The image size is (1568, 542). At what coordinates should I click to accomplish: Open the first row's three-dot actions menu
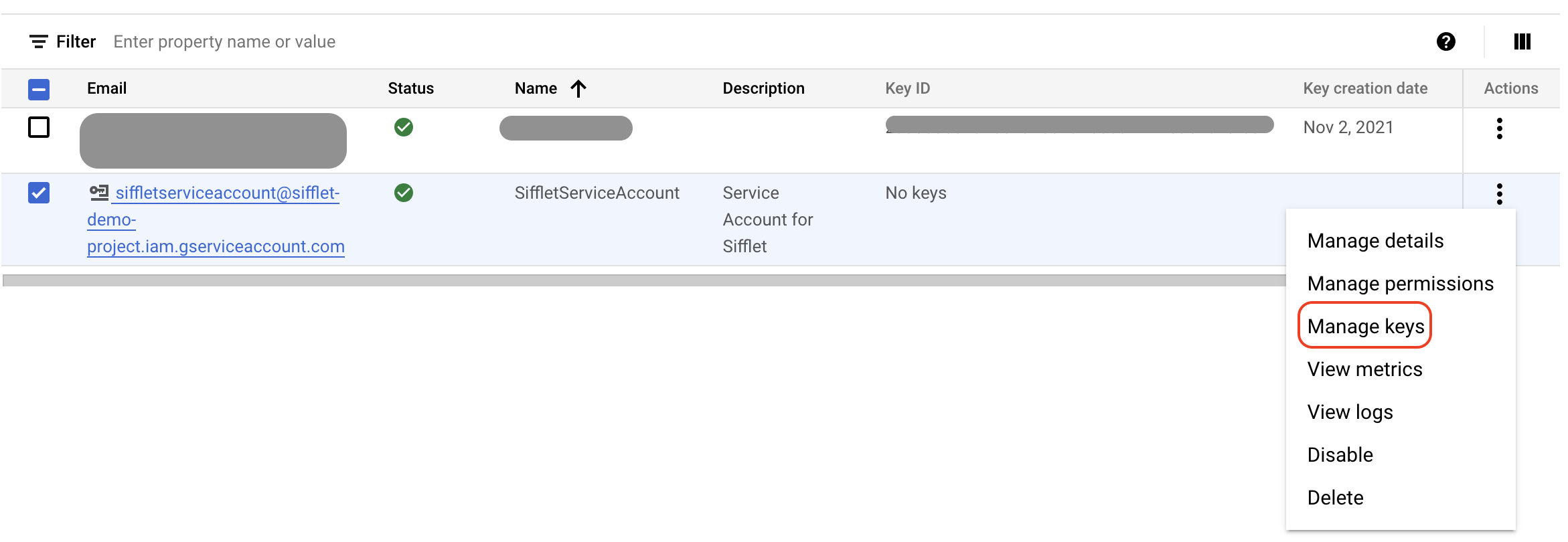tap(1499, 128)
